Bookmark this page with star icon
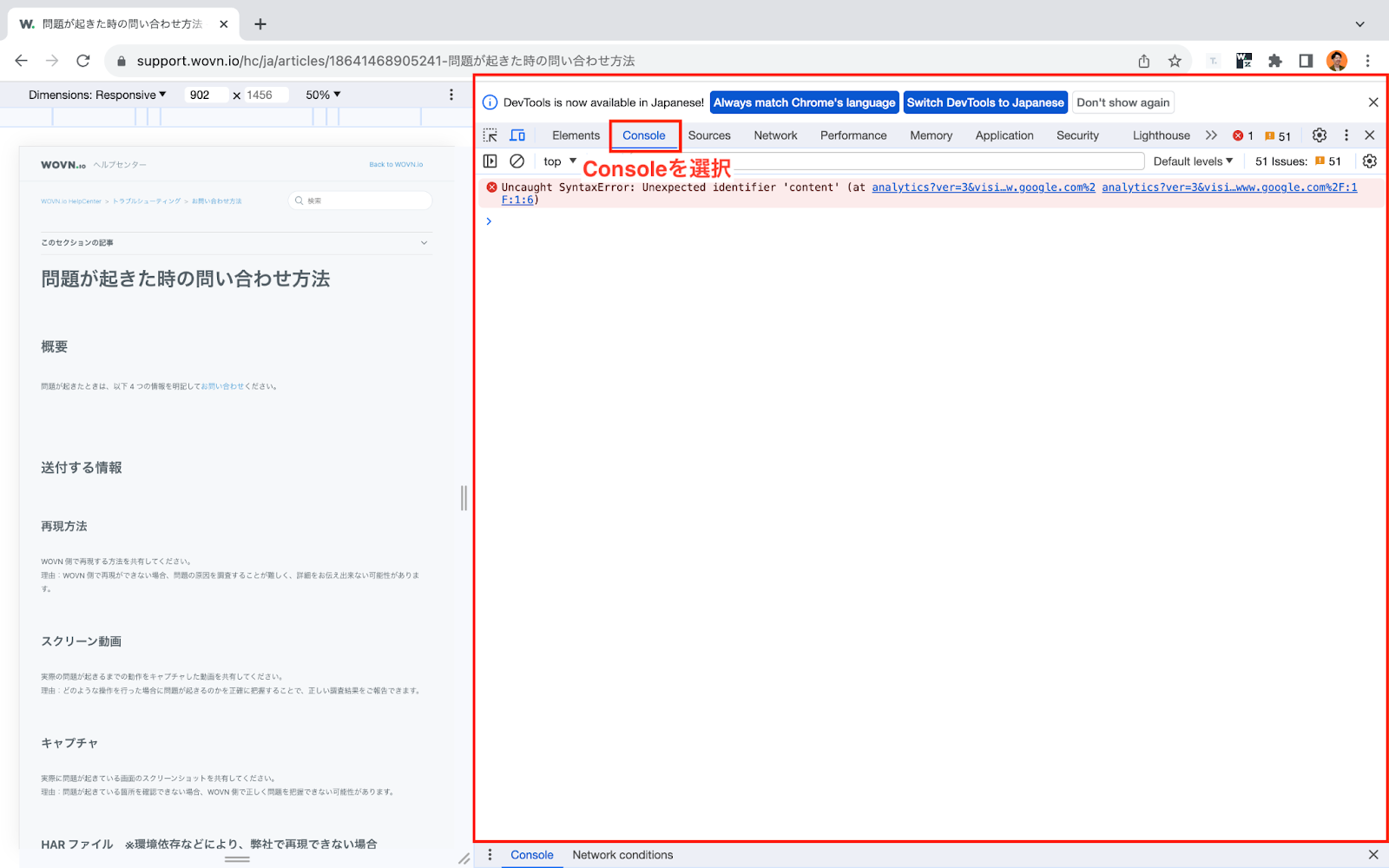The height and width of the screenshot is (868, 1389). (x=1175, y=61)
